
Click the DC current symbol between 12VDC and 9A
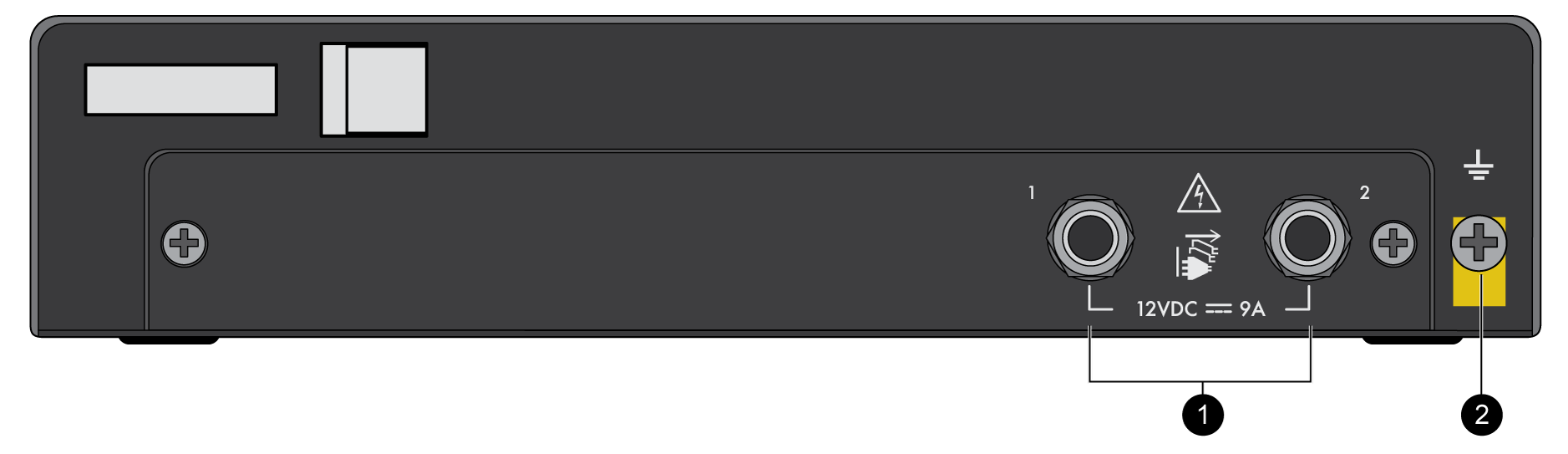pyautogui.click(x=1219, y=310)
